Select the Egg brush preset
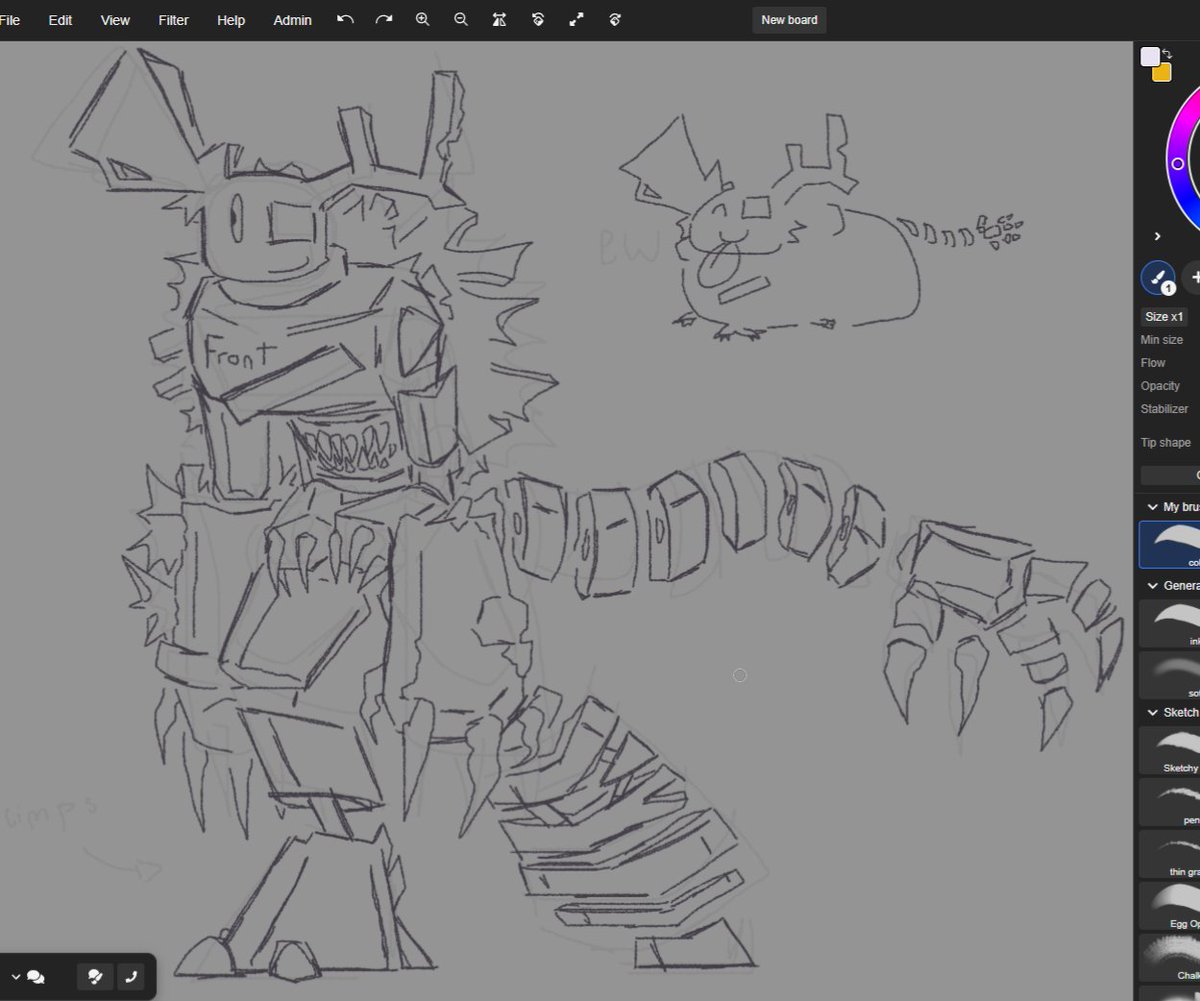The width and height of the screenshot is (1200, 1001). 1170,906
